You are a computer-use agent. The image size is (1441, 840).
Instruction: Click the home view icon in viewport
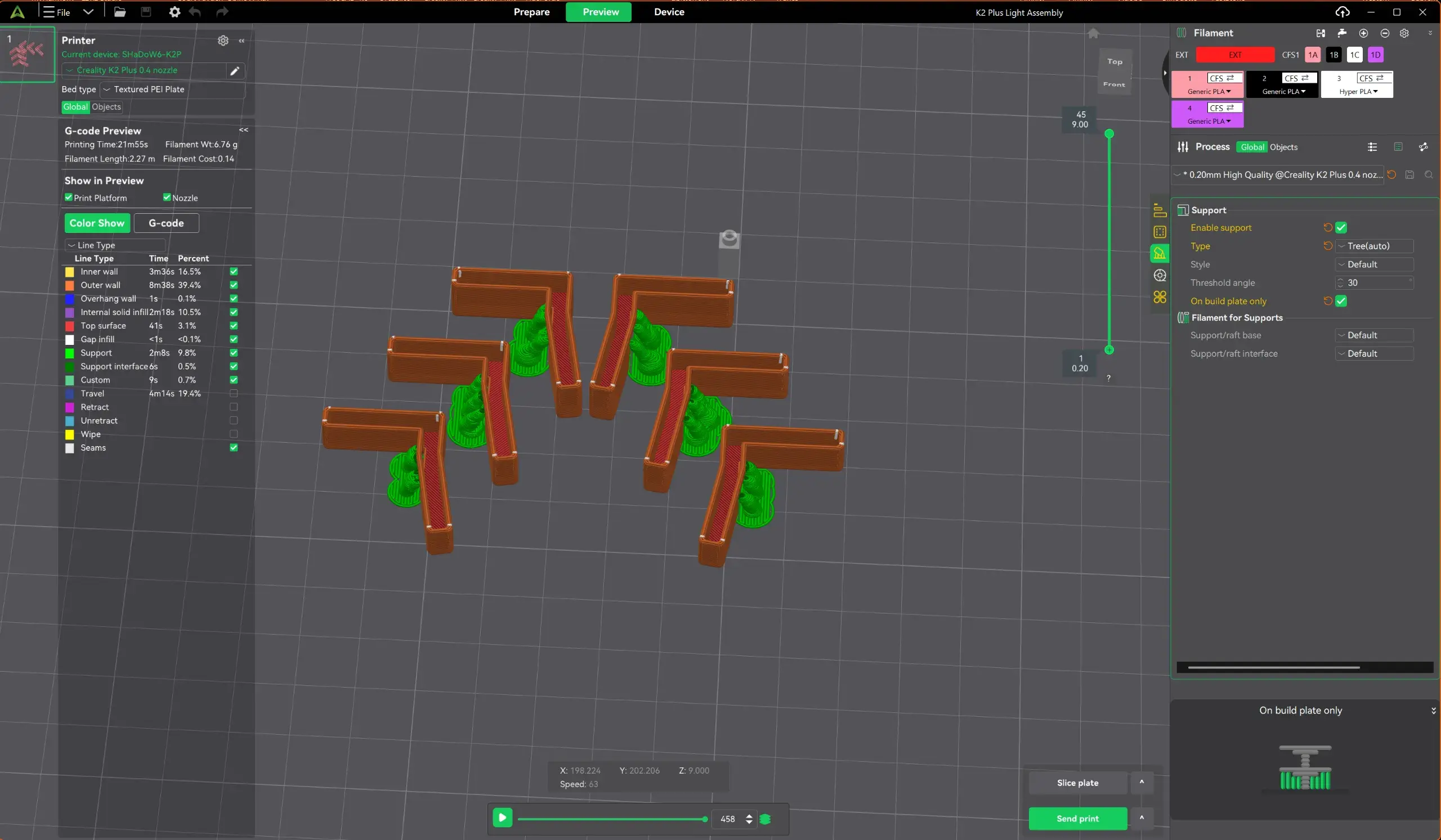(x=1093, y=33)
